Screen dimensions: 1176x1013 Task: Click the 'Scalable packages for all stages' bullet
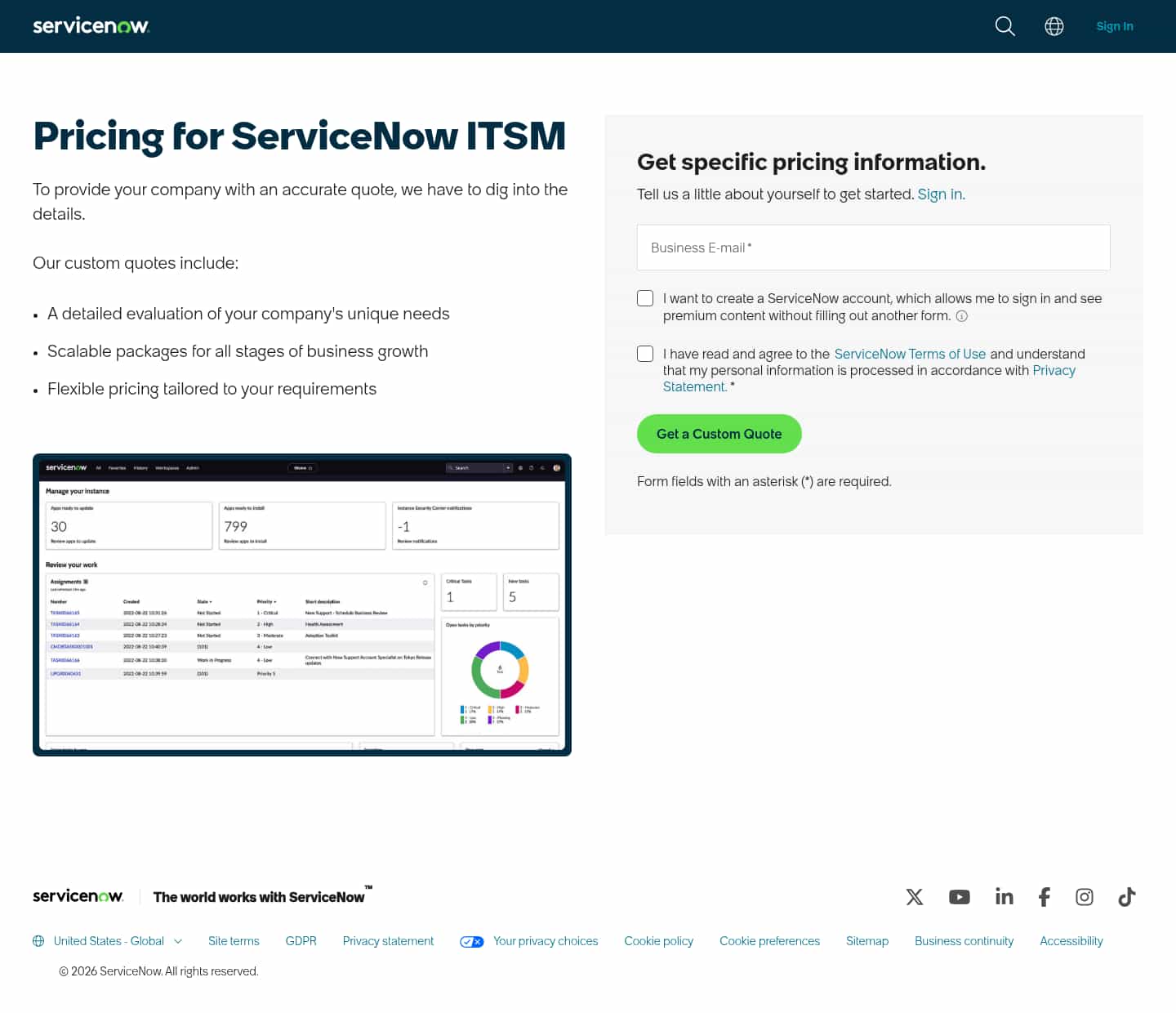pos(238,351)
